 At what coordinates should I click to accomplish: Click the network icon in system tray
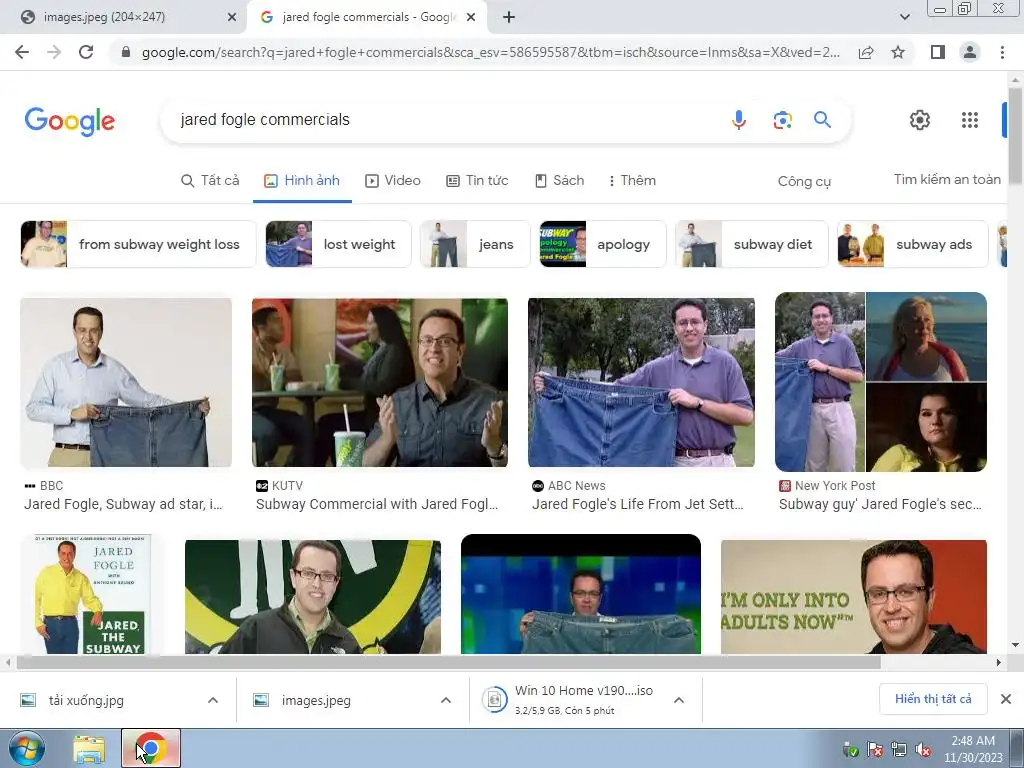click(899, 750)
